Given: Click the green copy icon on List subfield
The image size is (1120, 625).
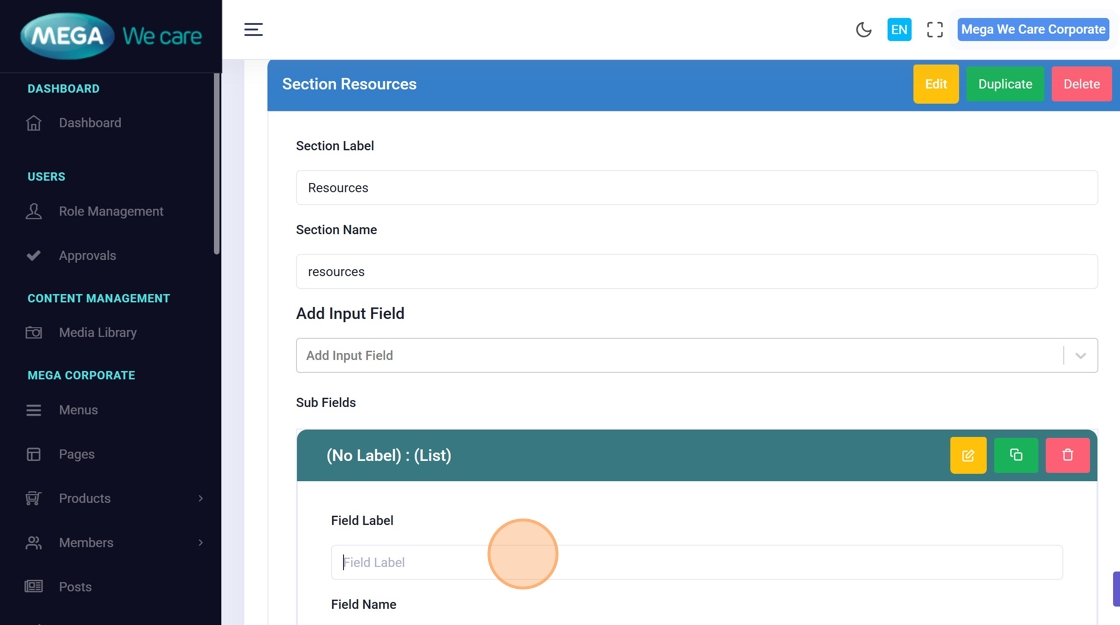Looking at the screenshot, I should pyautogui.click(x=1016, y=455).
